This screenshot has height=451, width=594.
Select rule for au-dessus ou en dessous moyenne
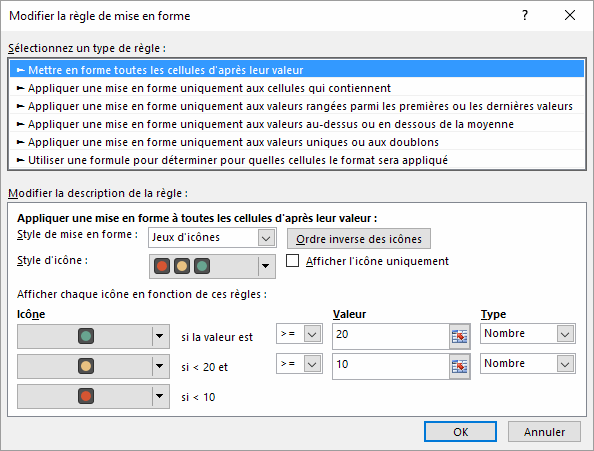tap(297, 124)
